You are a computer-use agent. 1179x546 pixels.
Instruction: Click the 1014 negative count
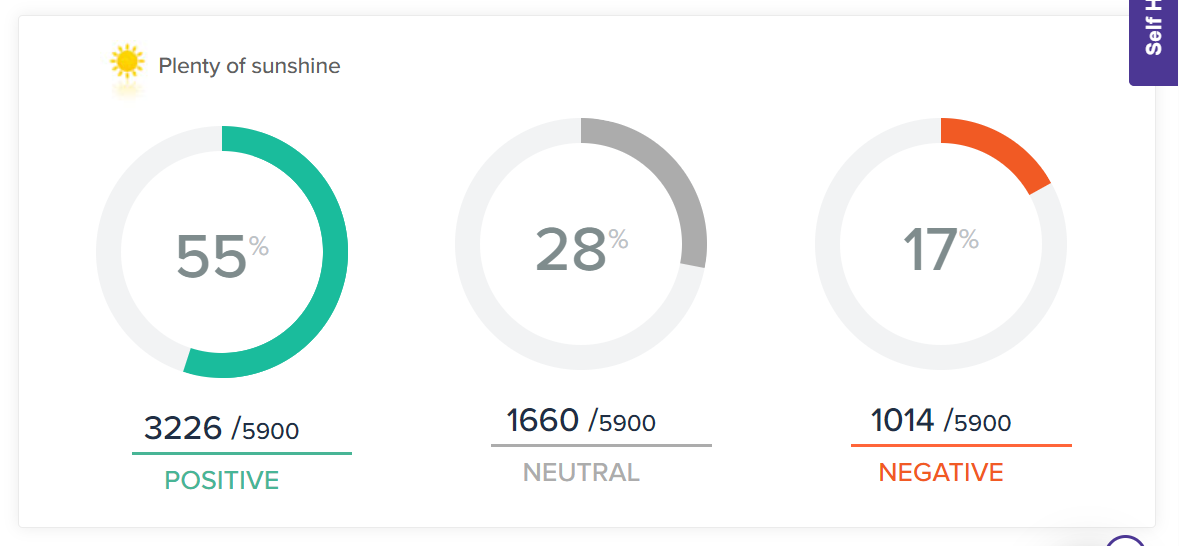coord(903,420)
